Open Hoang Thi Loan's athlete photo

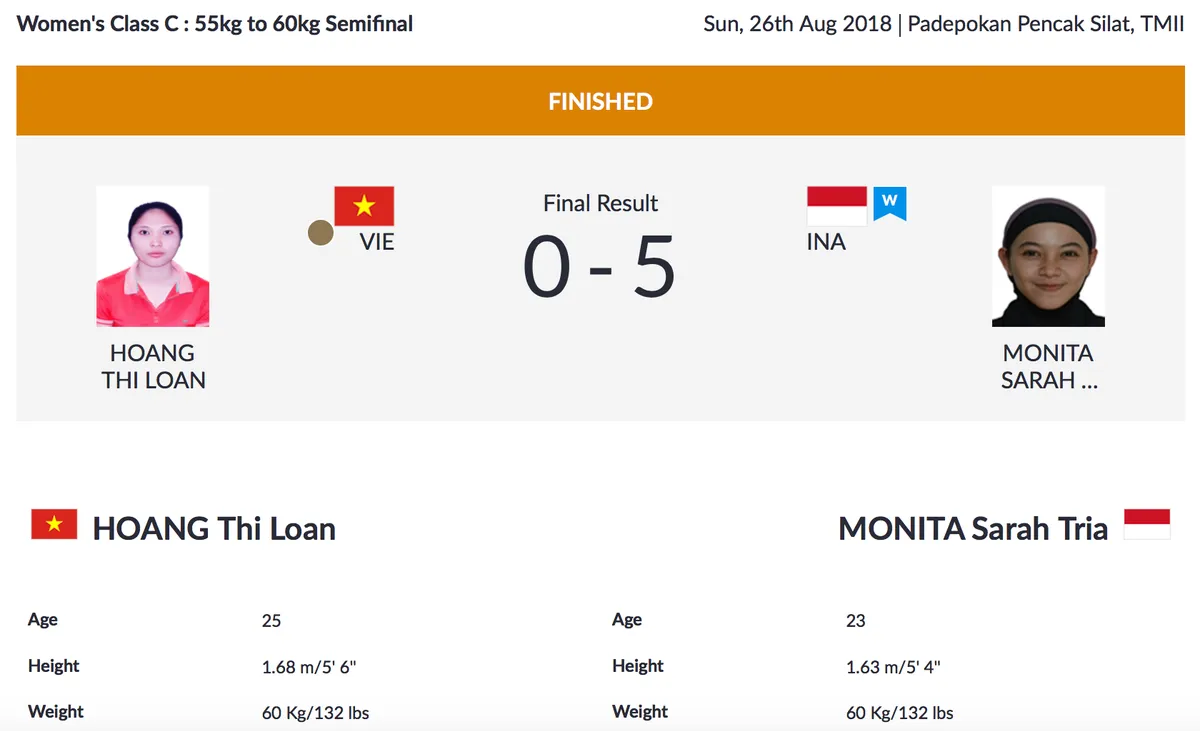coord(153,256)
